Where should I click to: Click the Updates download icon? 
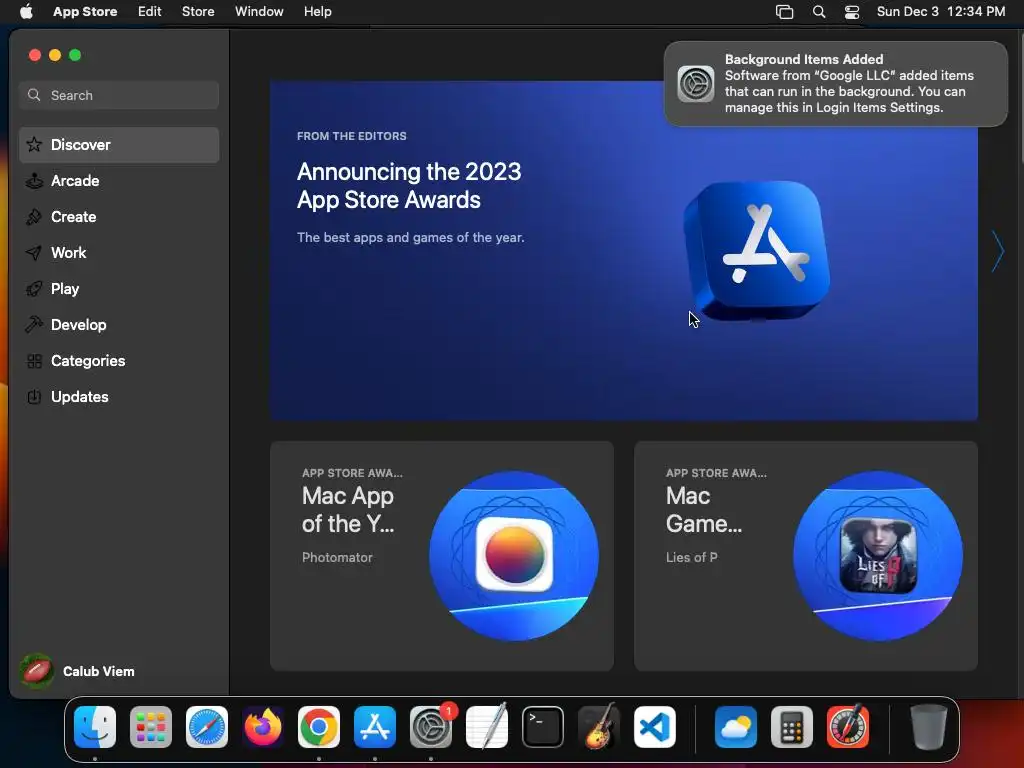click(34, 396)
